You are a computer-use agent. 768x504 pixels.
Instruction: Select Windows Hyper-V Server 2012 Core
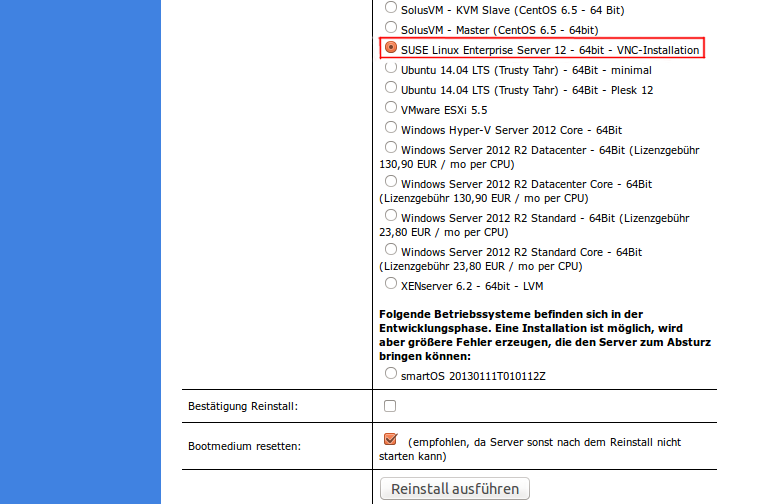coord(390,127)
